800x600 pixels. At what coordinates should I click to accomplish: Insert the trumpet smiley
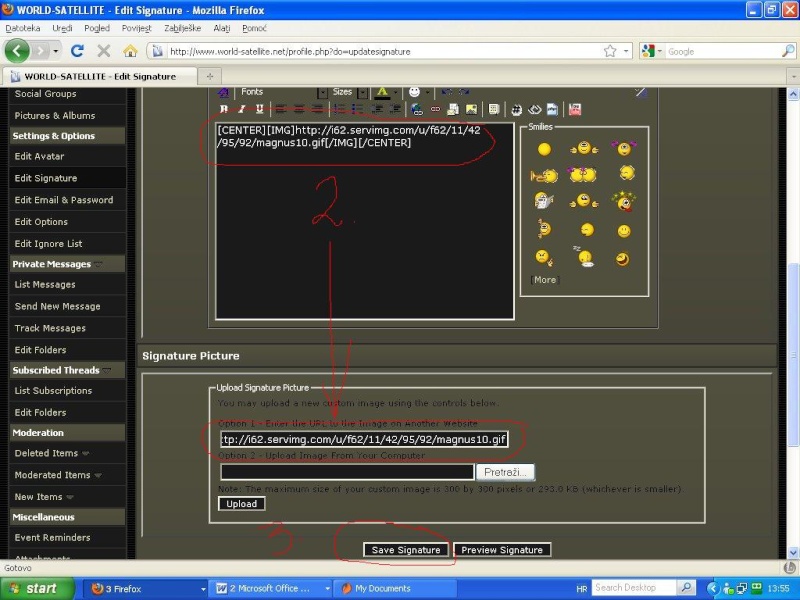coord(544,176)
